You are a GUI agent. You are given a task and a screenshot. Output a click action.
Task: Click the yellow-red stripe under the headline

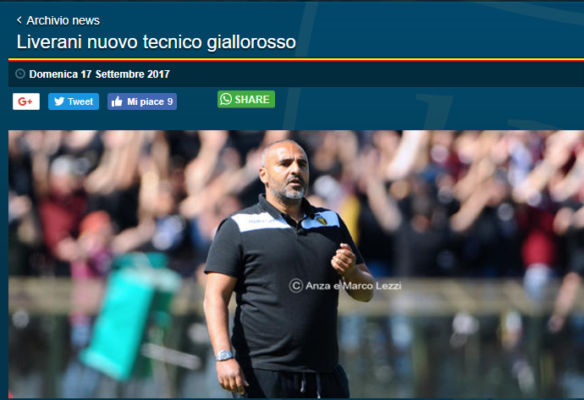296,60
